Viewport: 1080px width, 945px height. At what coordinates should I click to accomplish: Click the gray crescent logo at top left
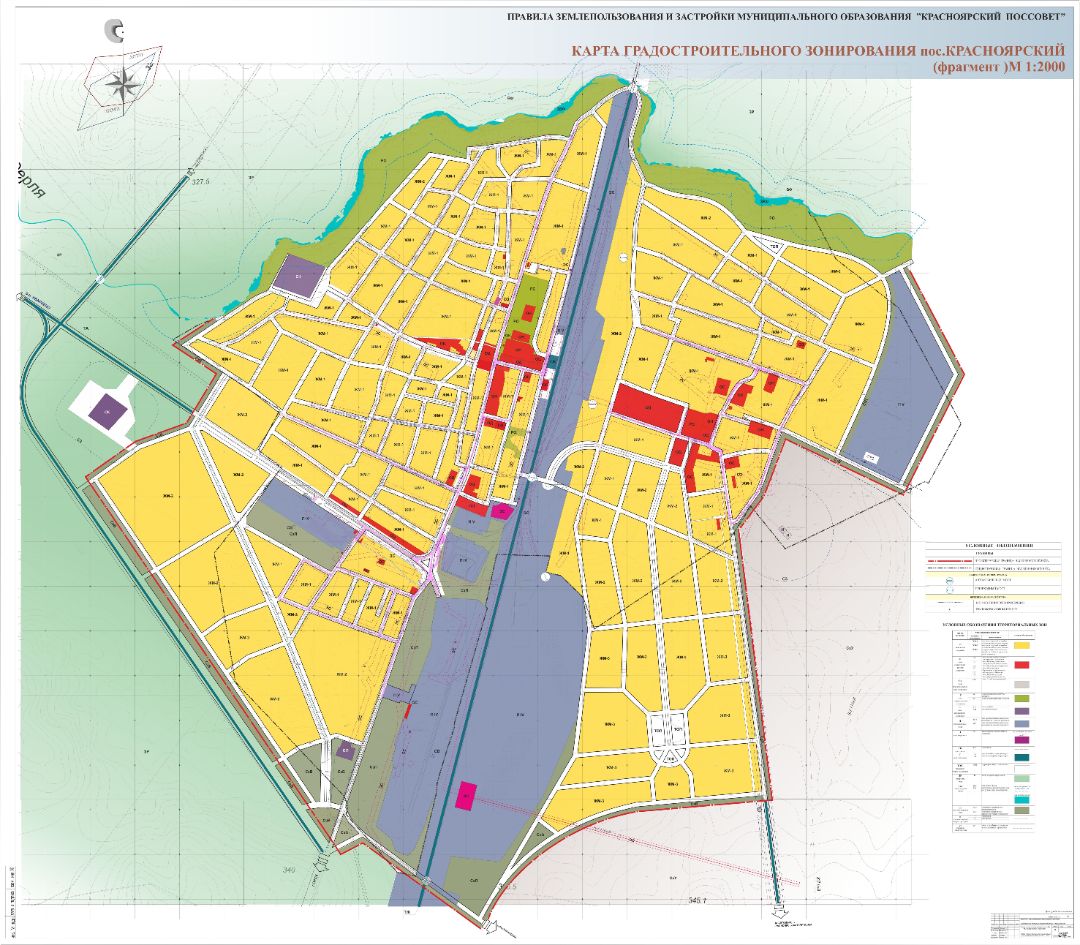[x=114, y=30]
